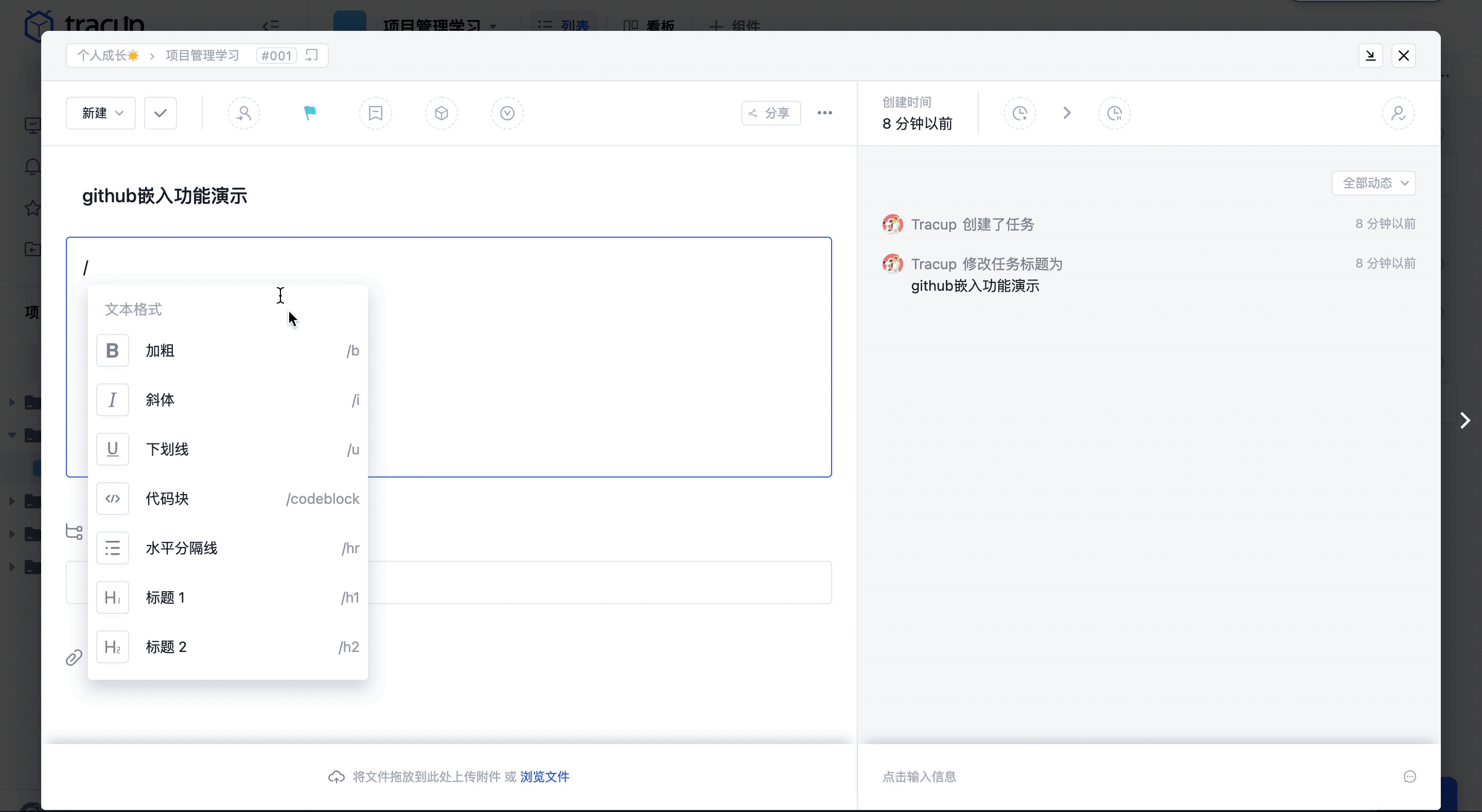The height and width of the screenshot is (812, 1482).
Task: Open more options with the ellipsis icon
Action: 824,113
